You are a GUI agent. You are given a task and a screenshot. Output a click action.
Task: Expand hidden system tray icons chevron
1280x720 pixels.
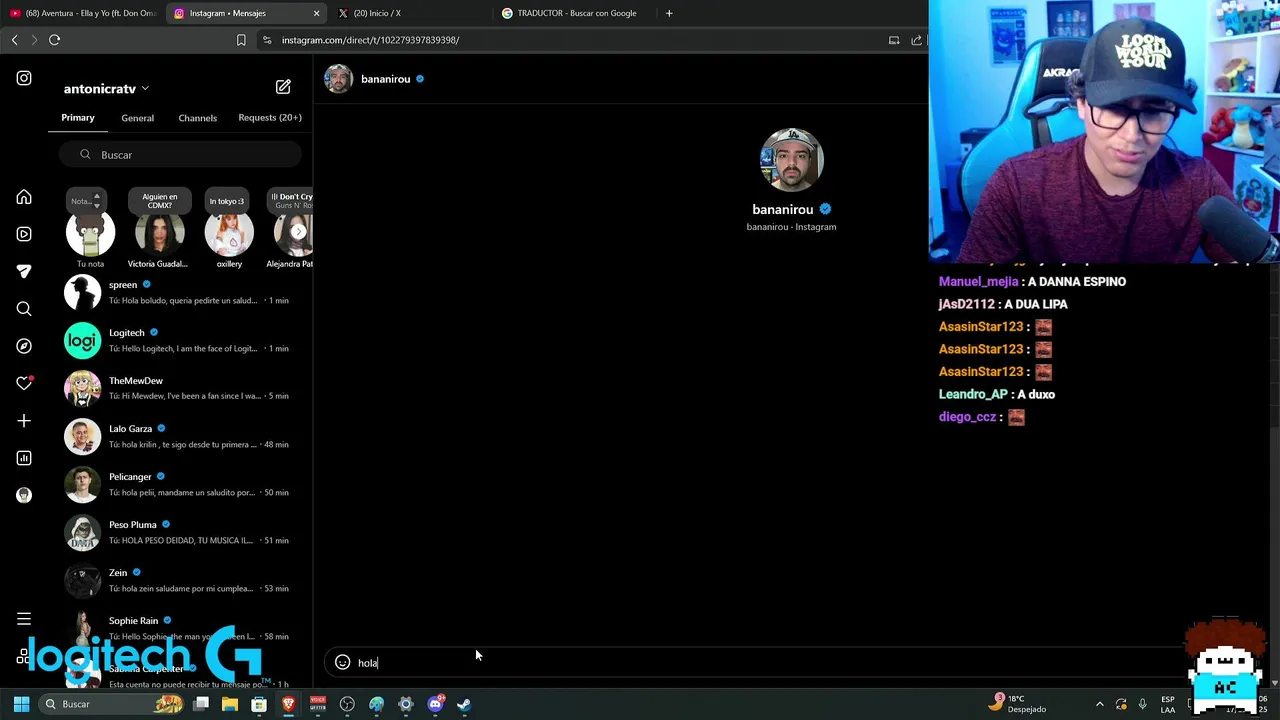[x=1099, y=704]
